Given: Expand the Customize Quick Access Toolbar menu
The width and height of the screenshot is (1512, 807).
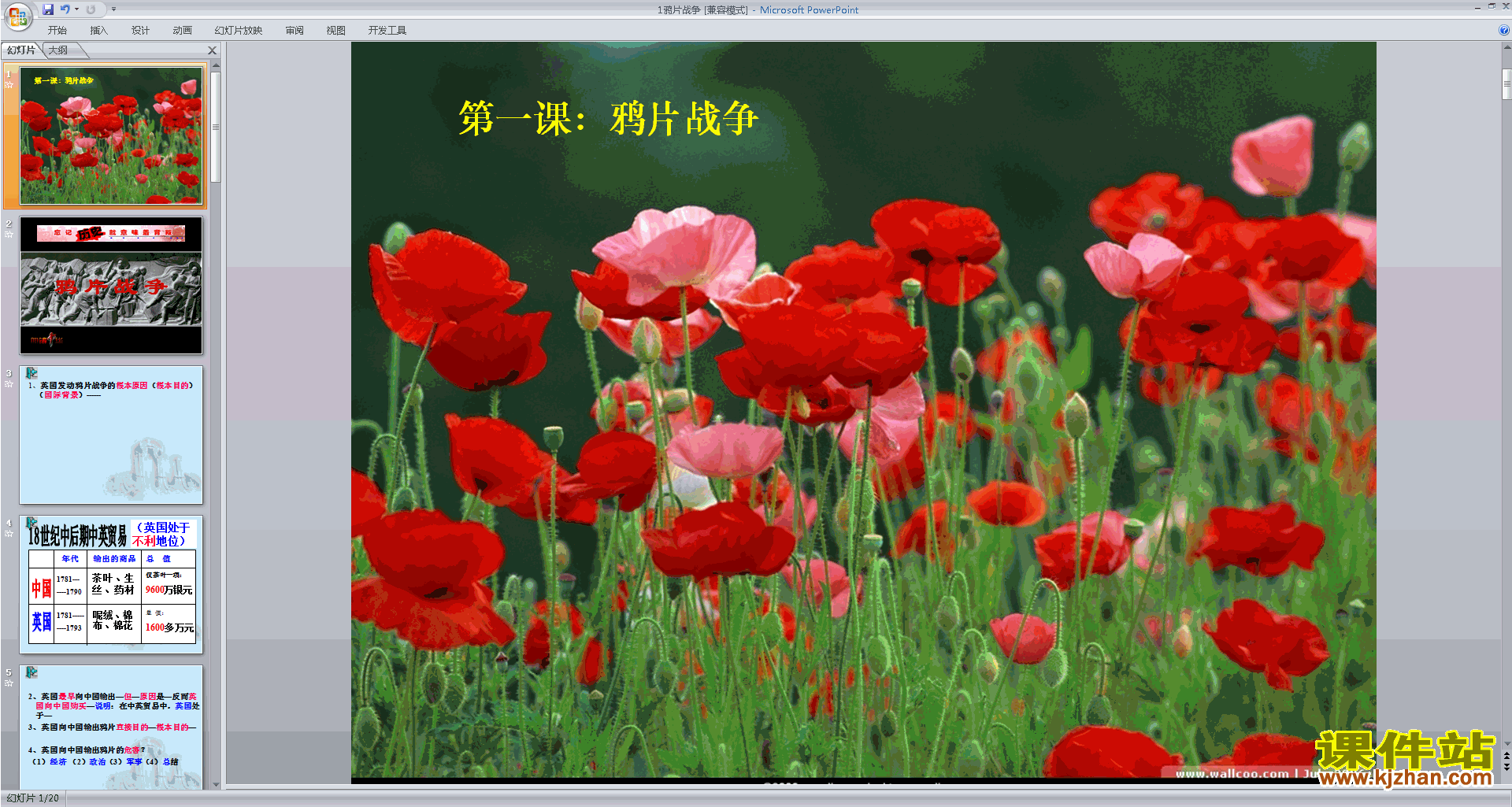Looking at the screenshot, I should (x=113, y=9).
